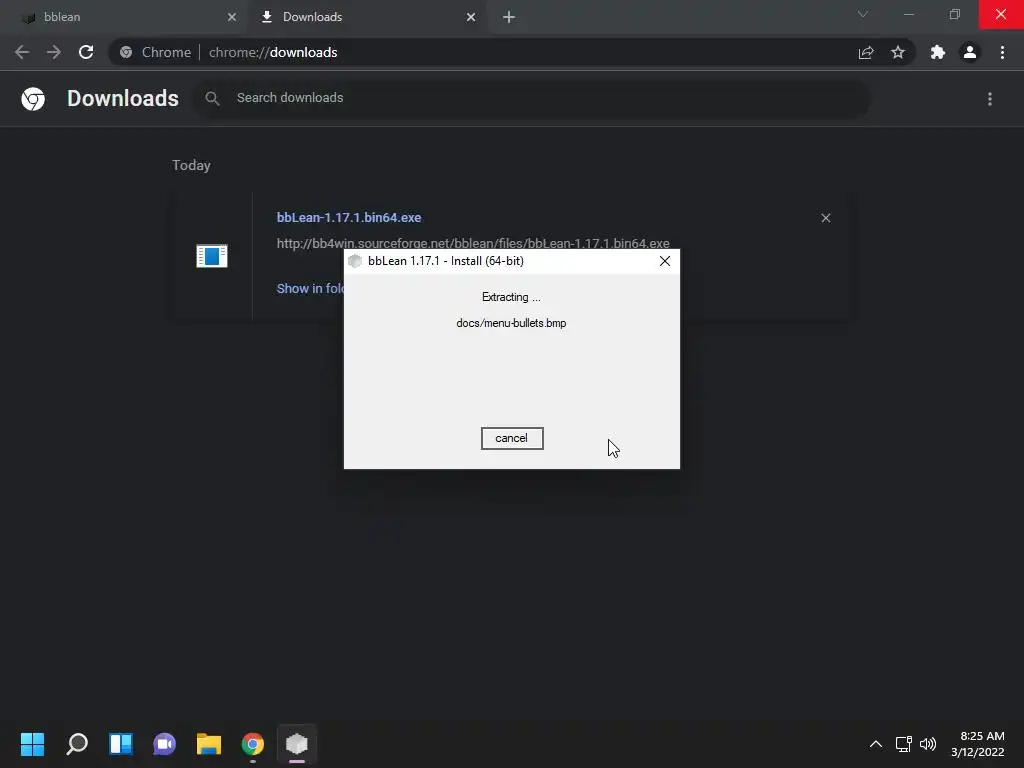
Task: Open the Downloads page more actions menu
Action: pyautogui.click(x=990, y=99)
